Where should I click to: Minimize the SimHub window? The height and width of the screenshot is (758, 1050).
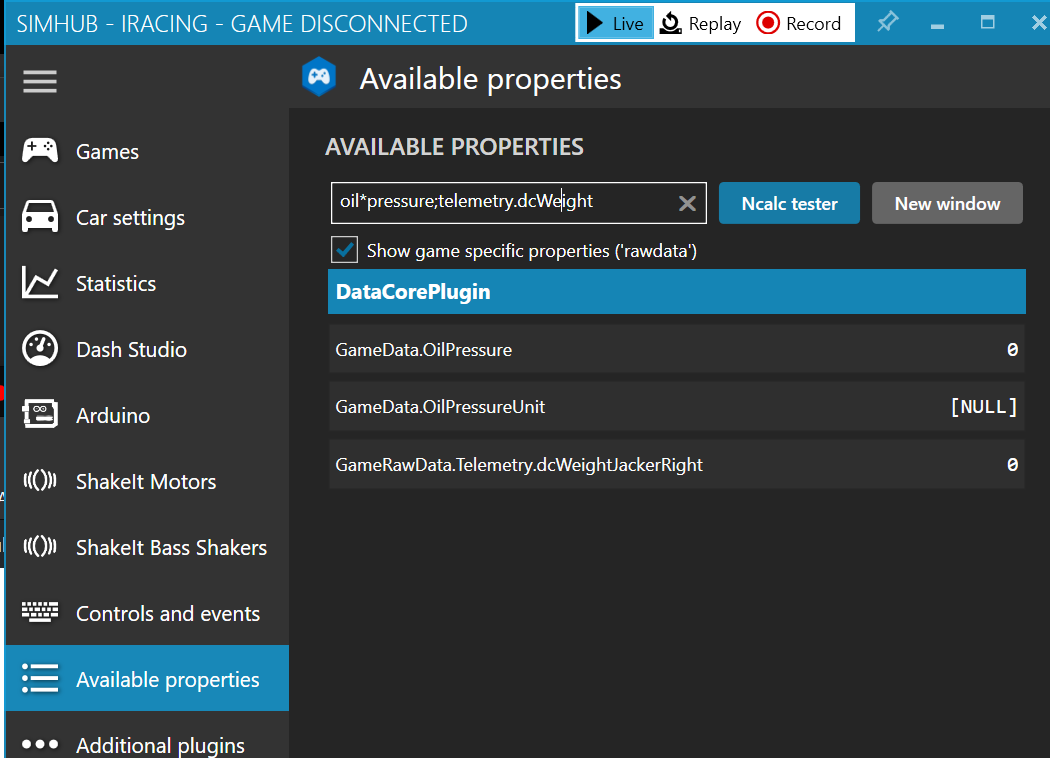point(938,25)
